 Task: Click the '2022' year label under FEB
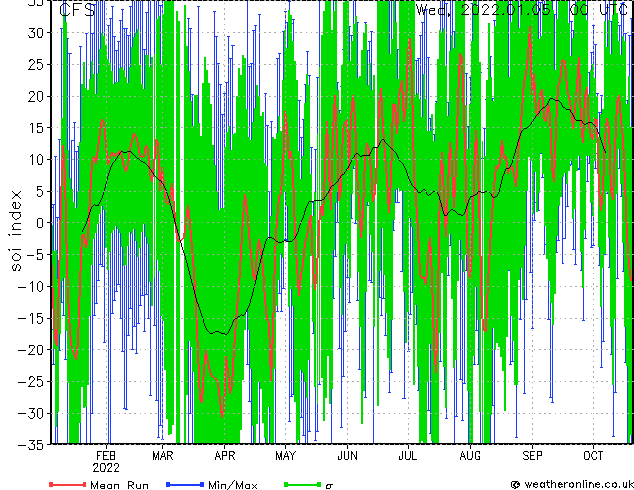106,468
